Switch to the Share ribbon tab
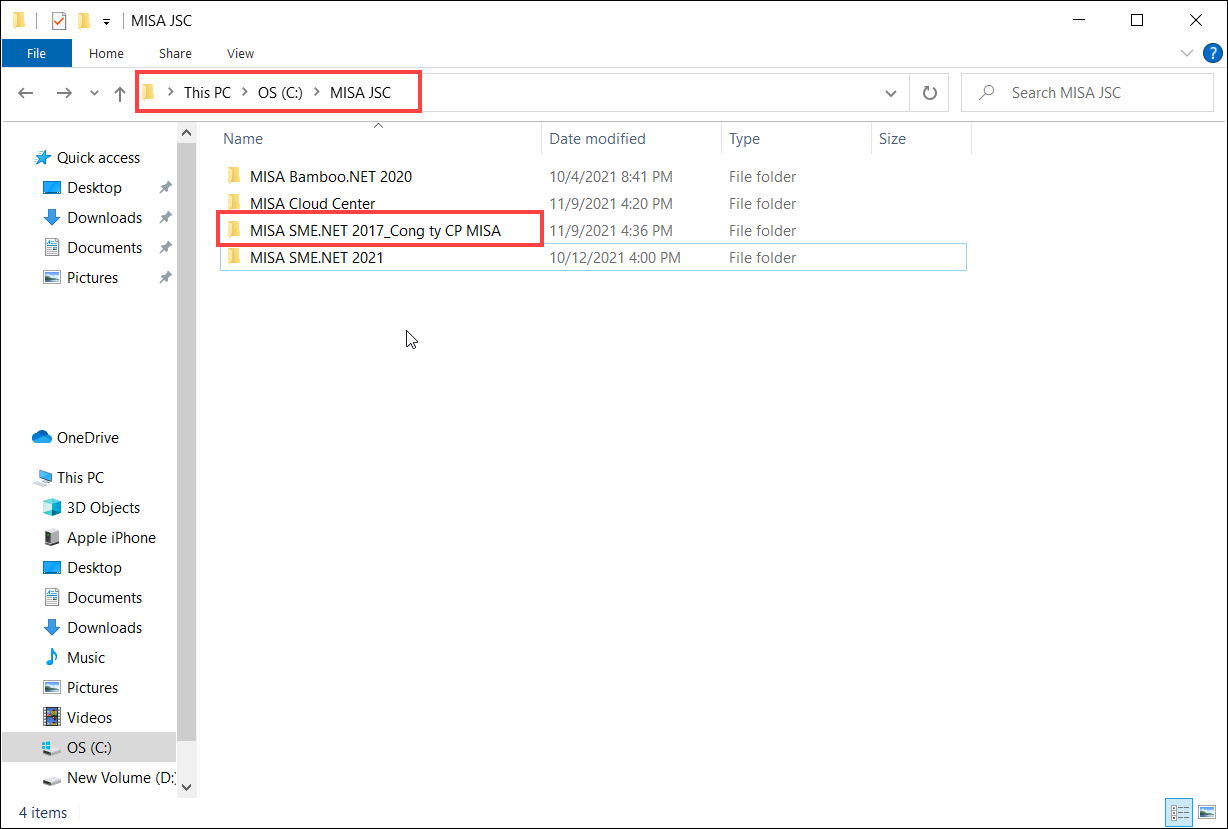 175,53
